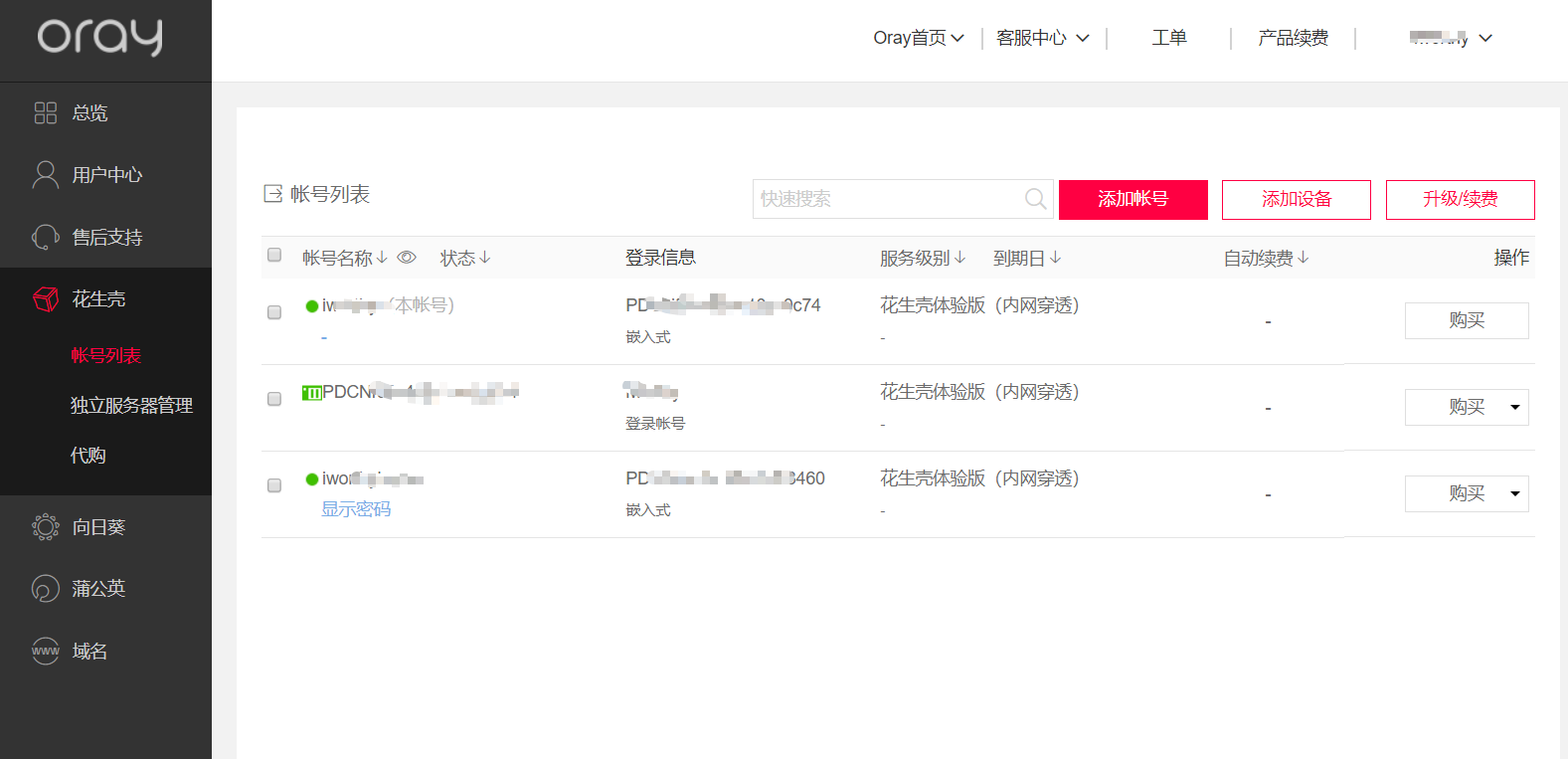Open the 总览 overview icon
The height and width of the screenshot is (759, 1568).
(46, 112)
